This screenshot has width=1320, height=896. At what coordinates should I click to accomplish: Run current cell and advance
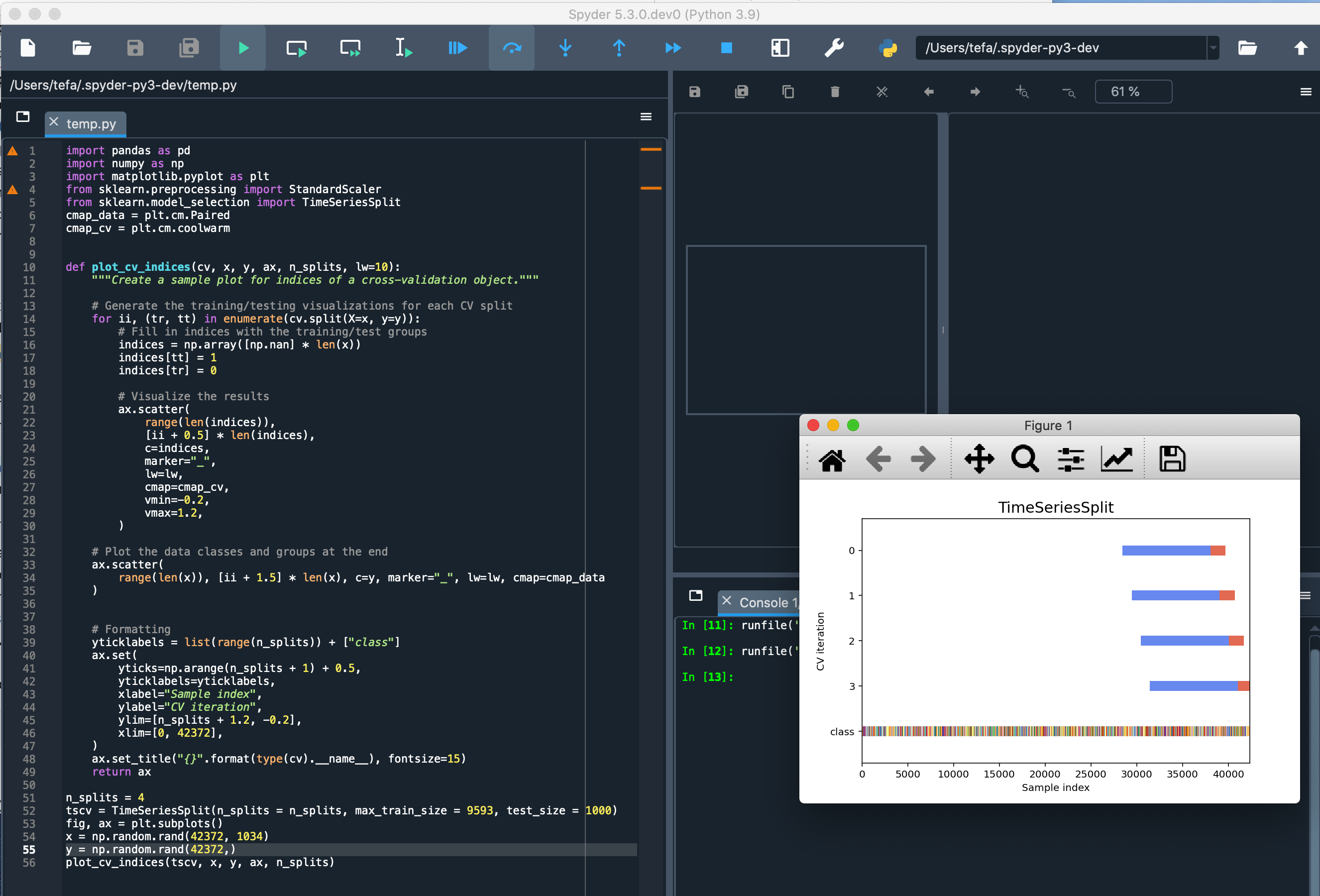point(350,48)
